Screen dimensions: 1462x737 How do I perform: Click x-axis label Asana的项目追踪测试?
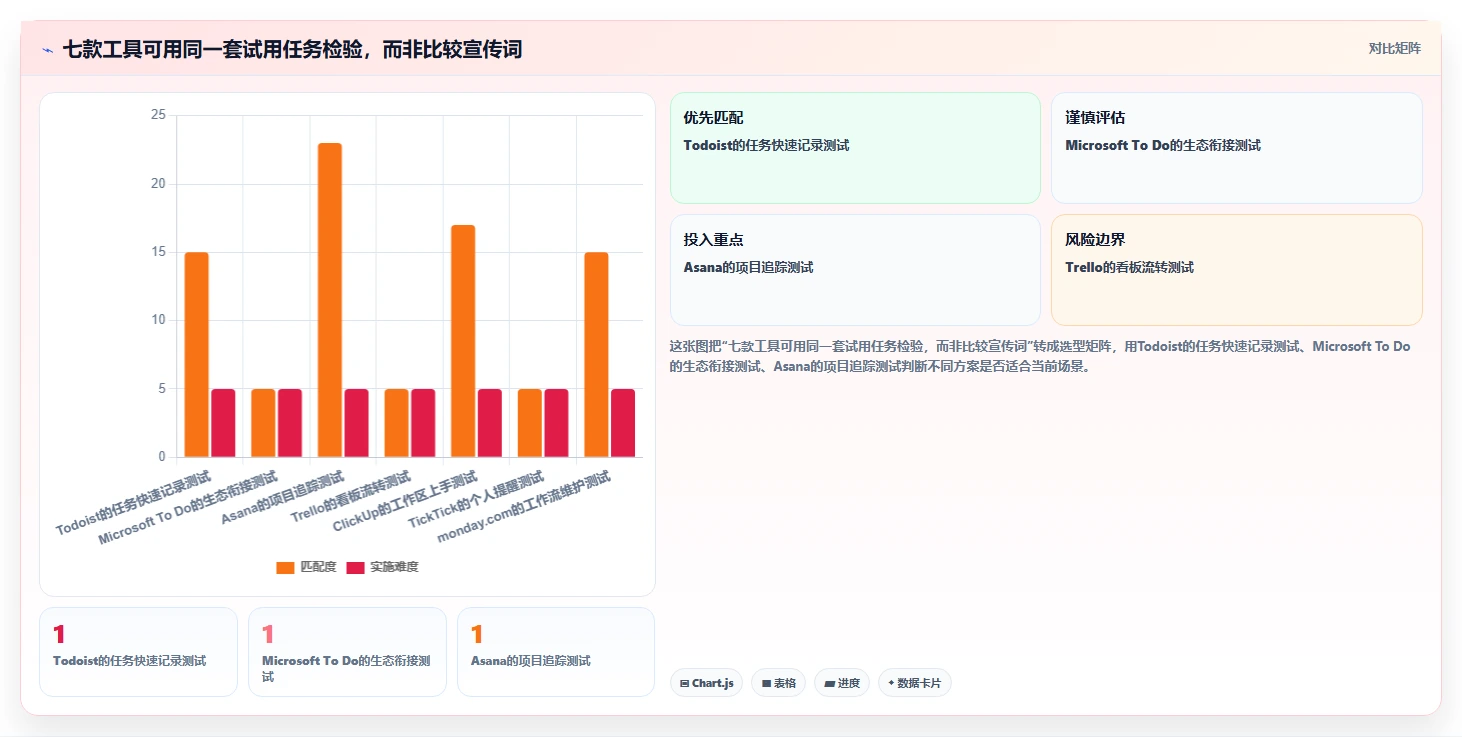point(282,497)
